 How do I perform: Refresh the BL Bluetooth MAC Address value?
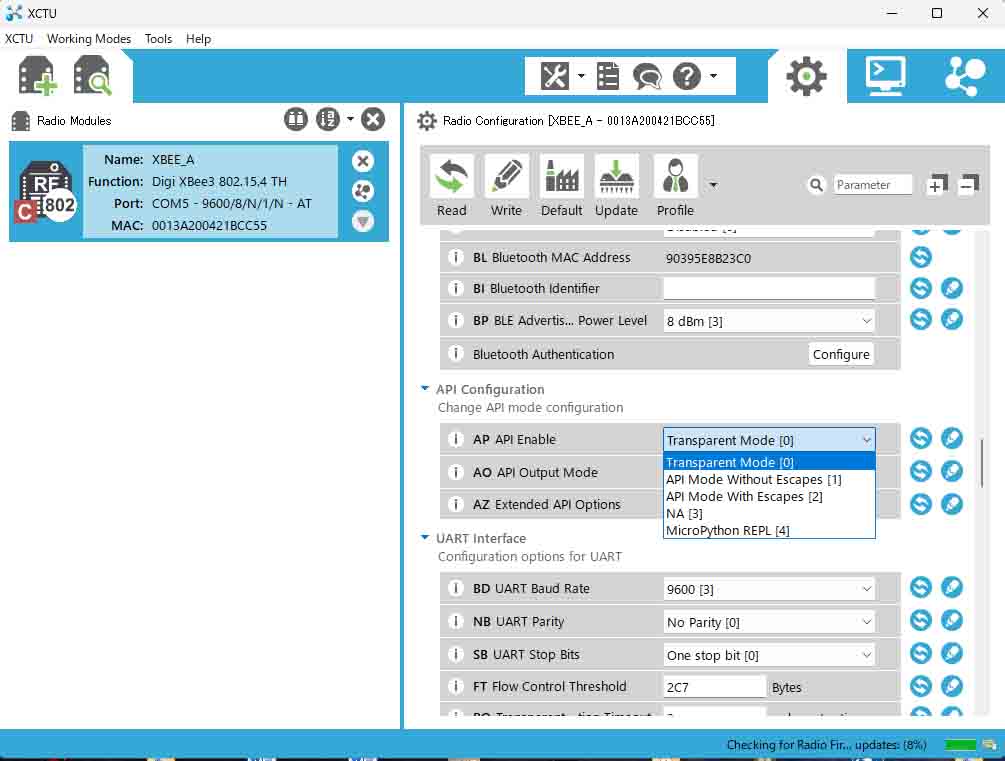tap(921, 257)
